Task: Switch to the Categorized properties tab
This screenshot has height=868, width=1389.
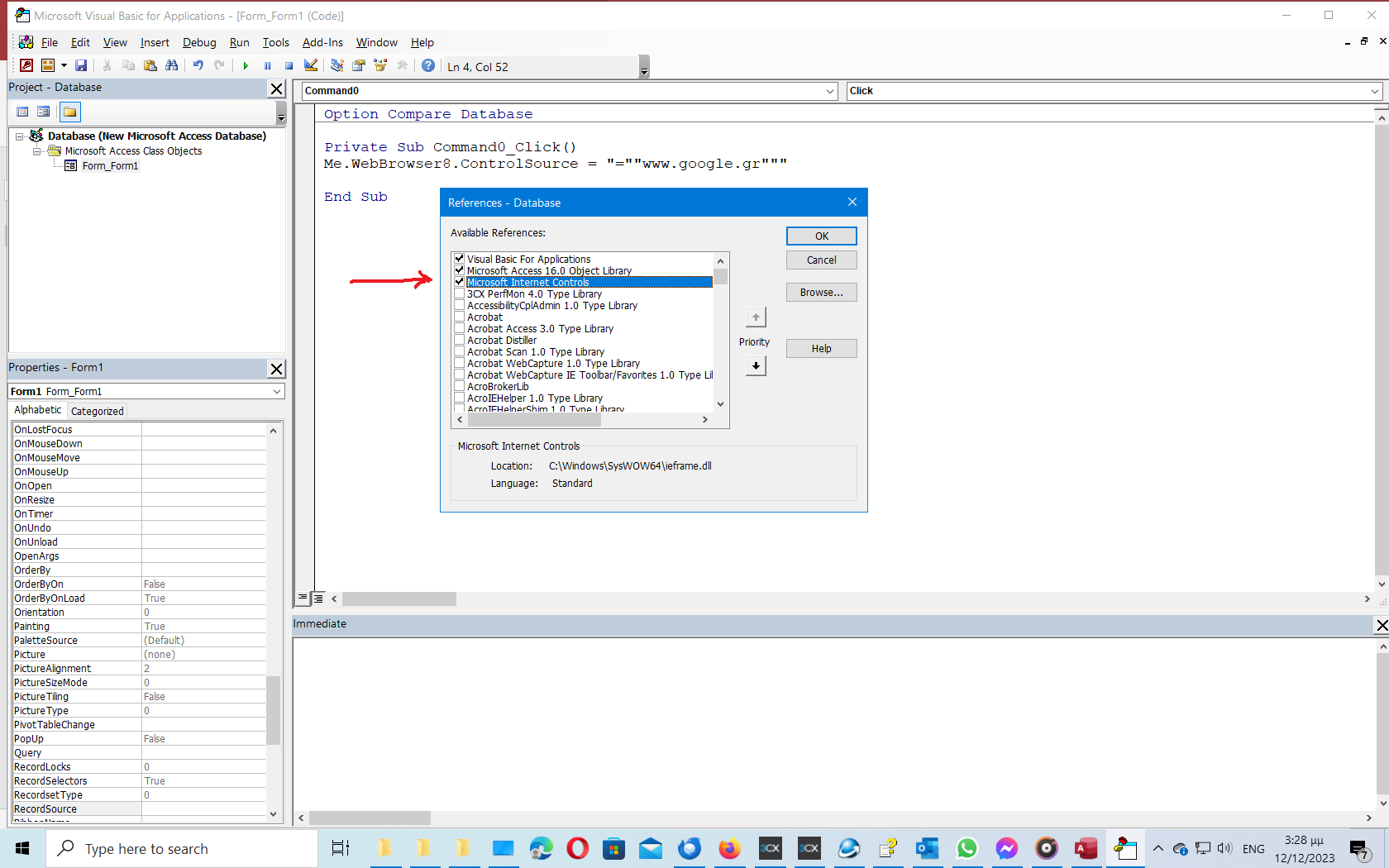Action: tap(97, 411)
